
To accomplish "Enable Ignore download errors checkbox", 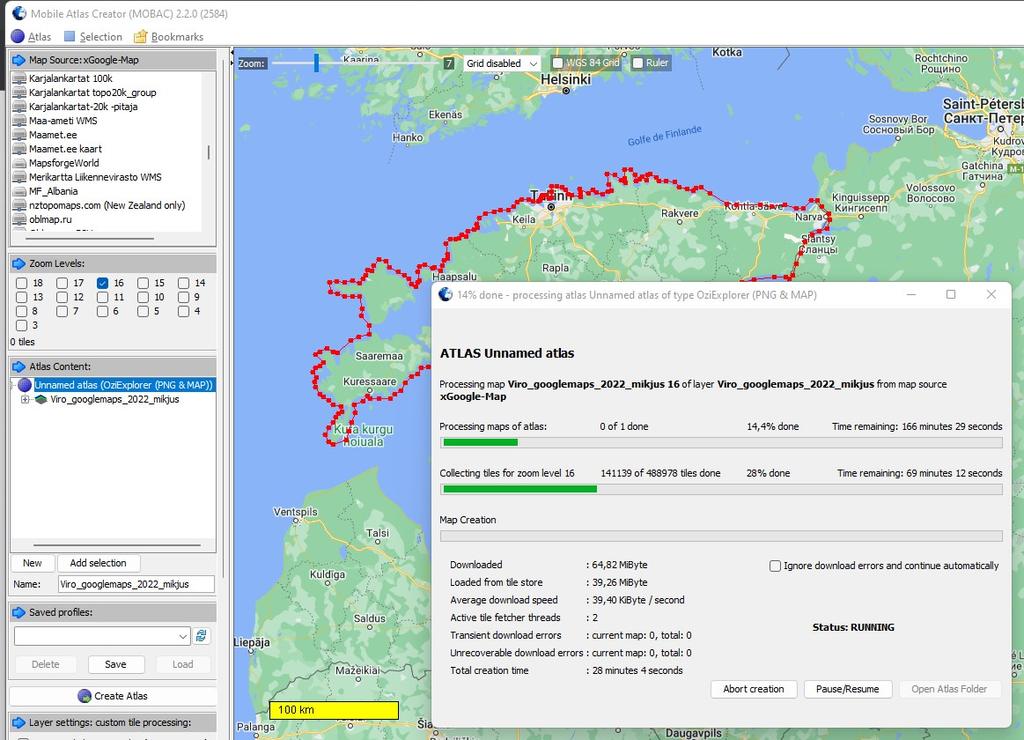I will (775, 566).
